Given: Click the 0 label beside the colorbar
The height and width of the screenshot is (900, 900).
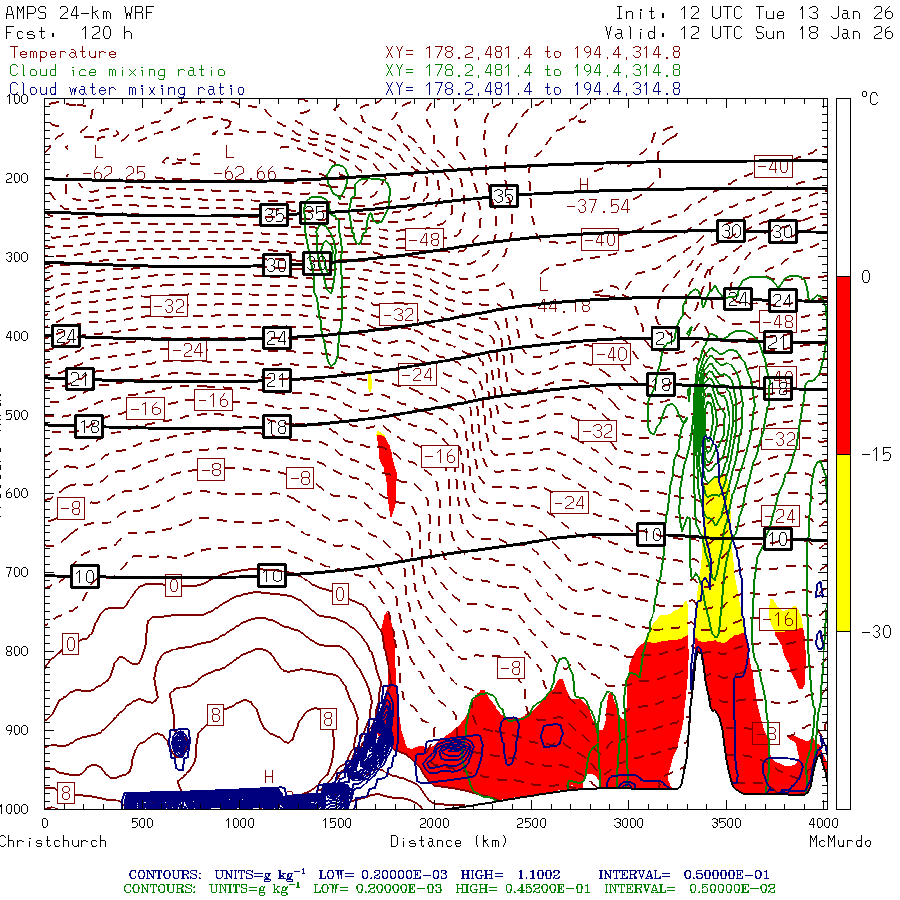Looking at the screenshot, I should (x=866, y=277).
